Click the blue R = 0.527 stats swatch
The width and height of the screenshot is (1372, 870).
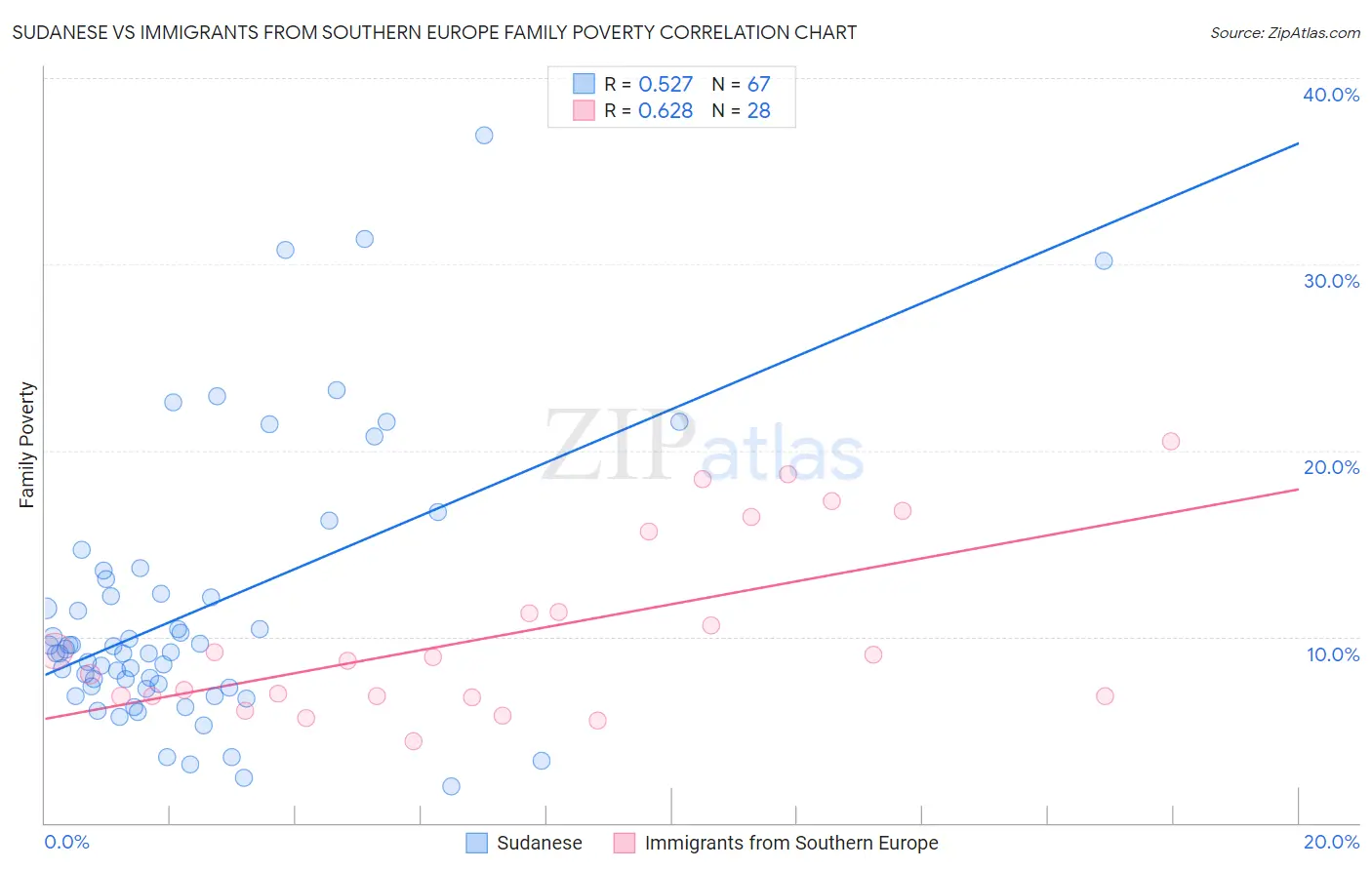click(x=584, y=84)
